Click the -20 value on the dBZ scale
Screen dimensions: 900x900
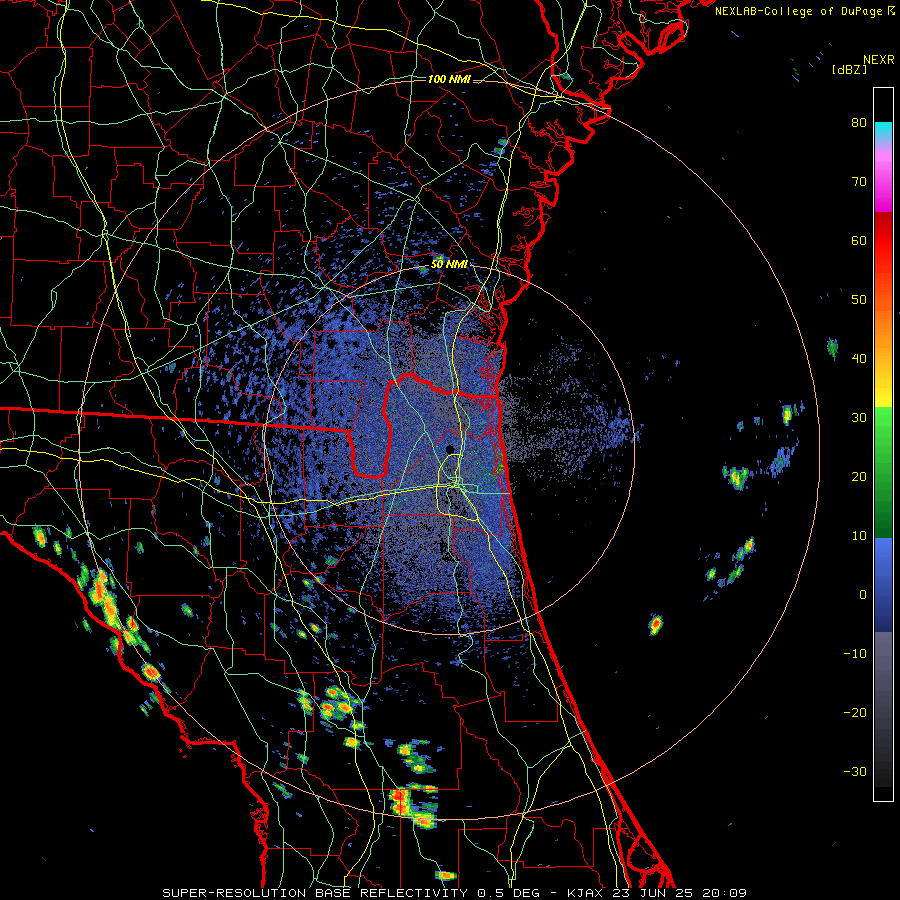pos(855,712)
